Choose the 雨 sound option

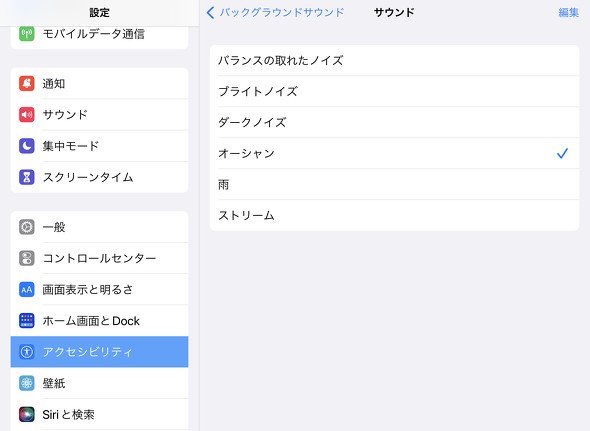point(394,184)
